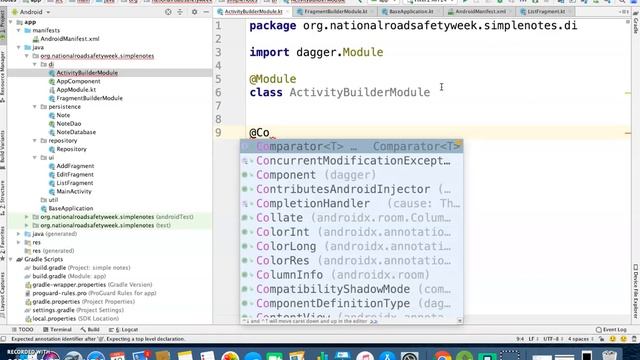The image size is (640, 360).
Task: Expand the simplenotes (androidTest) package
Action: (x=27, y=217)
